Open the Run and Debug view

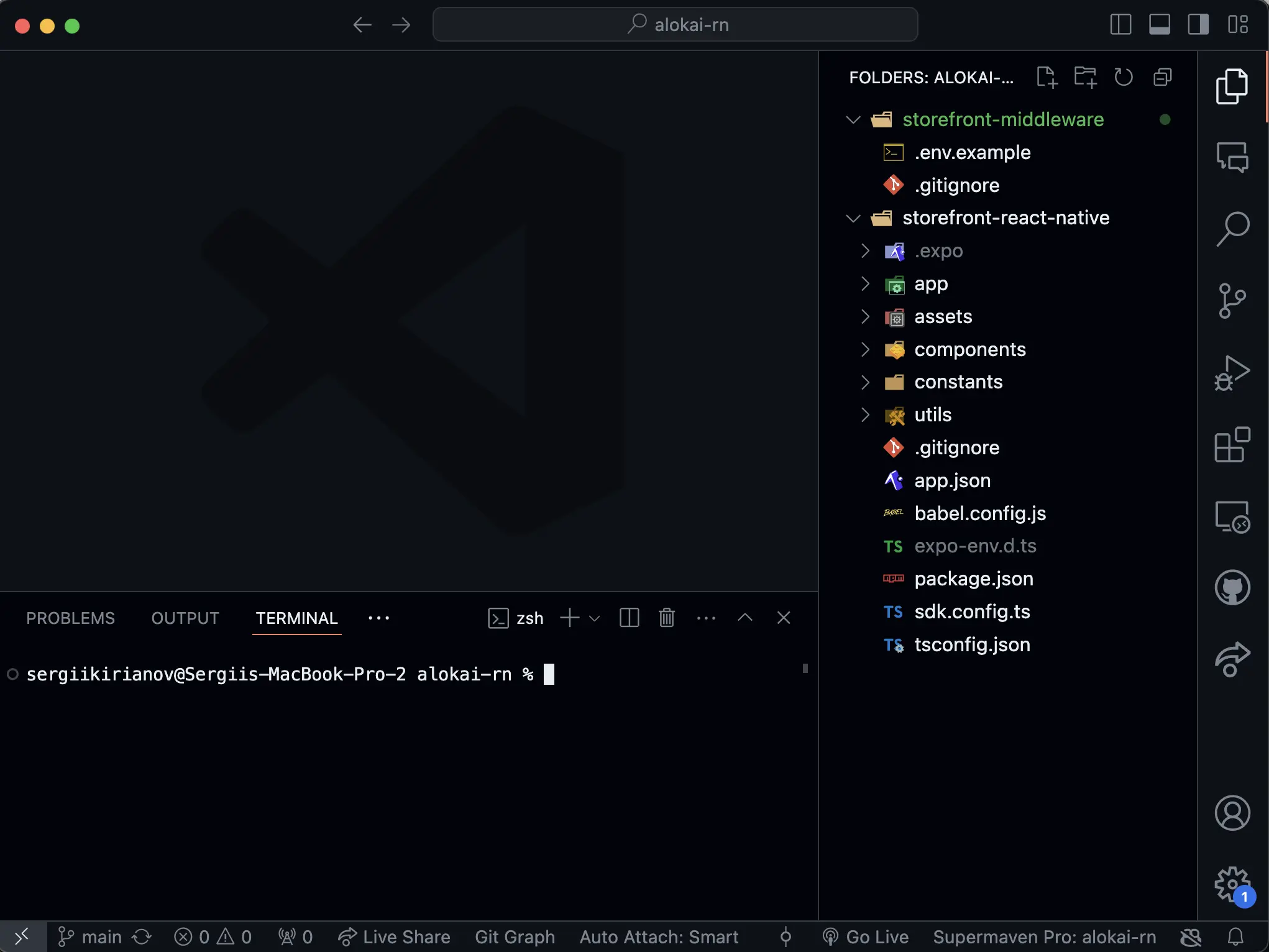click(1232, 373)
